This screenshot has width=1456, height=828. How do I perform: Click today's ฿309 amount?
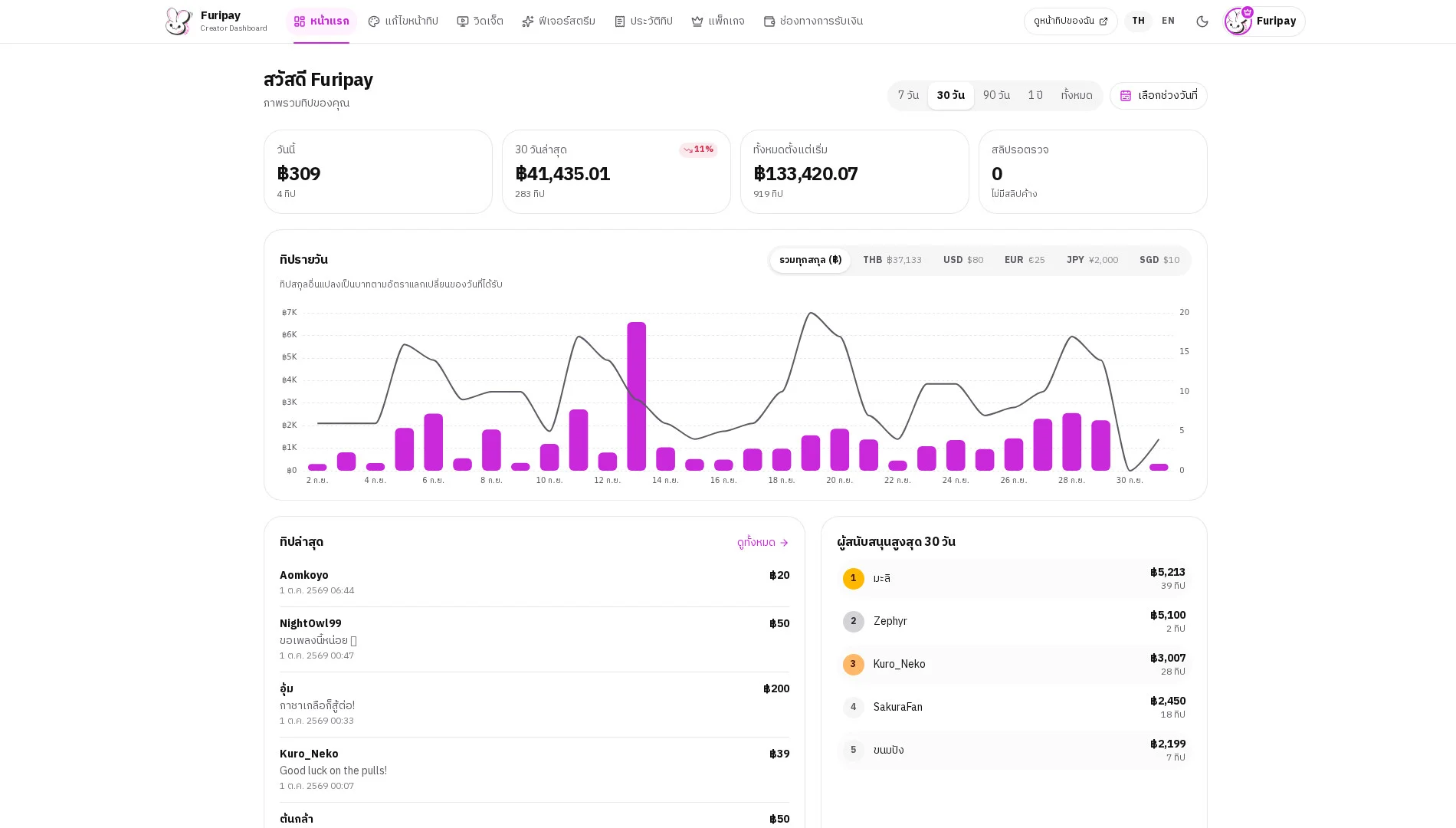point(299,174)
